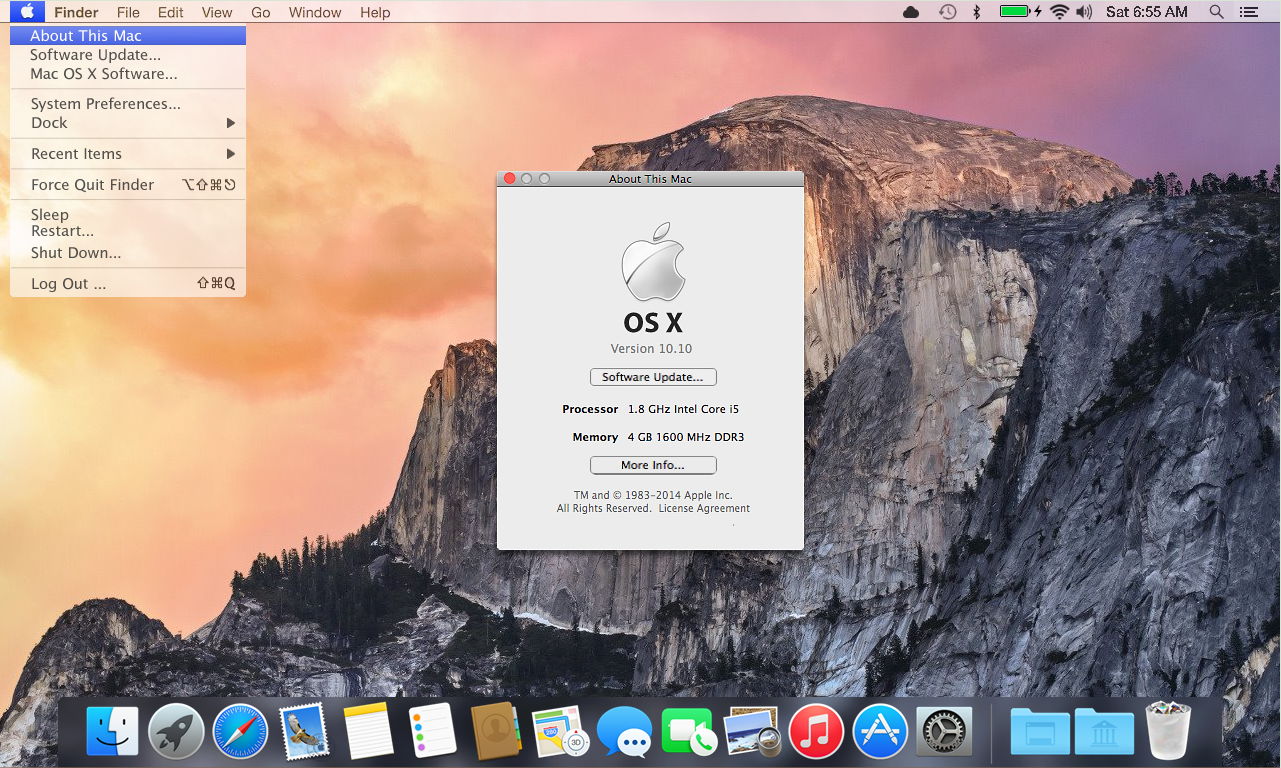
Task: Select Restart... from Apple menu
Action: [128, 232]
